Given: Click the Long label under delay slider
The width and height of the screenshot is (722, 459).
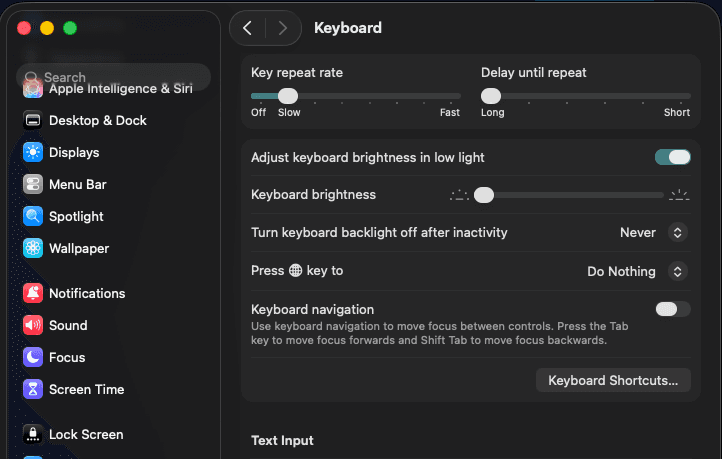Looking at the screenshot, I should (493, 112).
